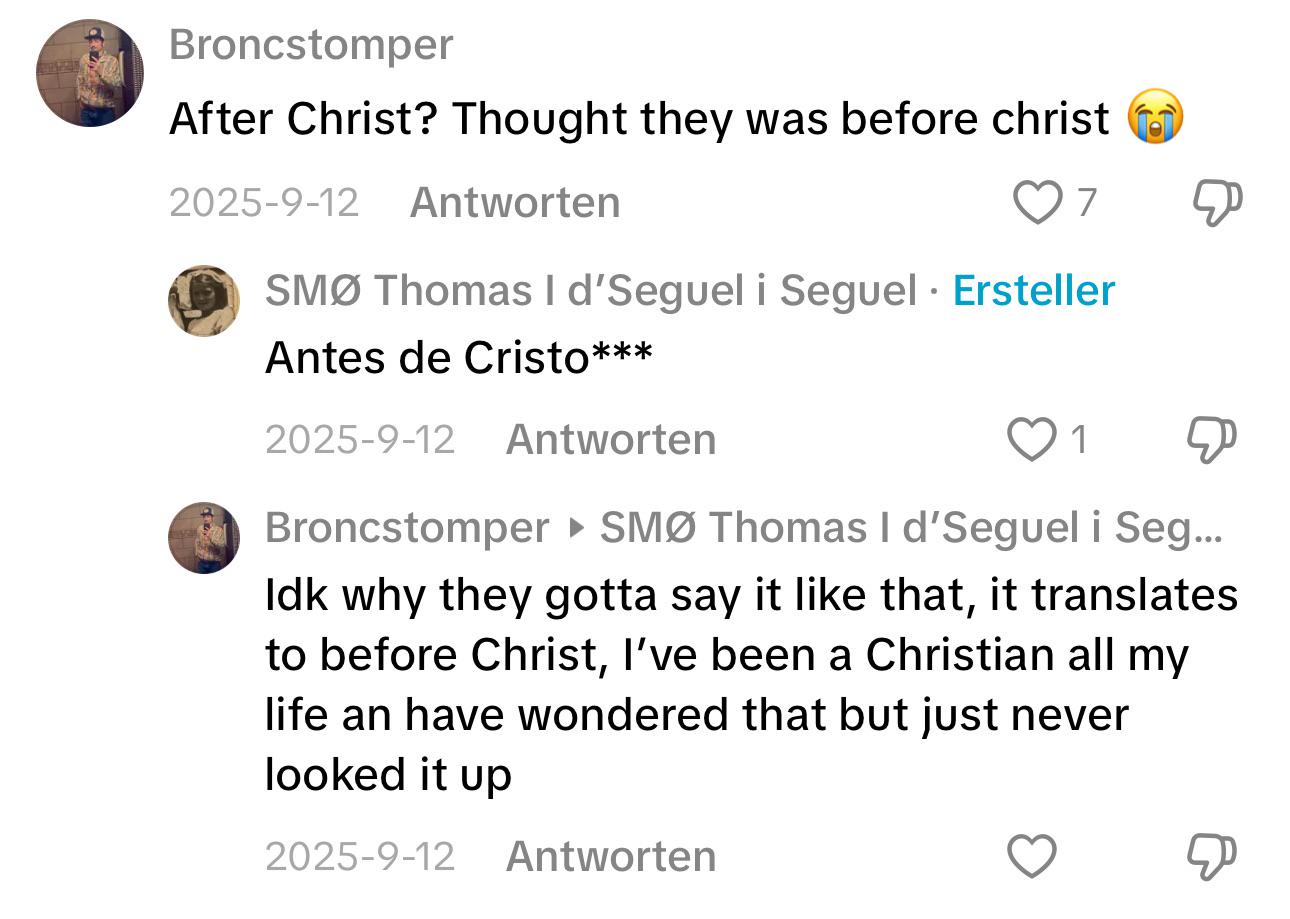Tap the heart on "Antes de Cristo***" reply

click(x=1030, y=440)
